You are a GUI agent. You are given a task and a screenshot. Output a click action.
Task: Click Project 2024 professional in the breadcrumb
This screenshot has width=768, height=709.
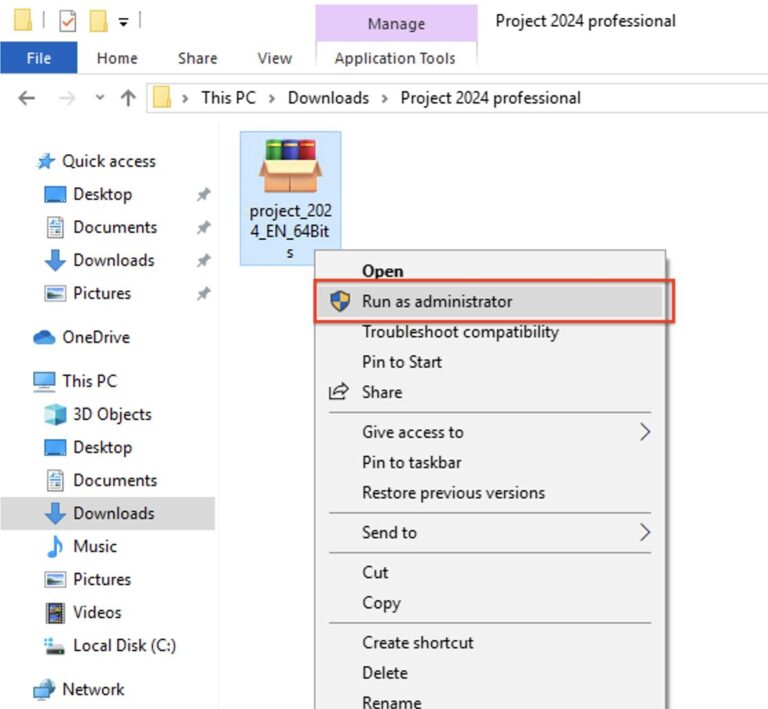[x=491, y=98]
